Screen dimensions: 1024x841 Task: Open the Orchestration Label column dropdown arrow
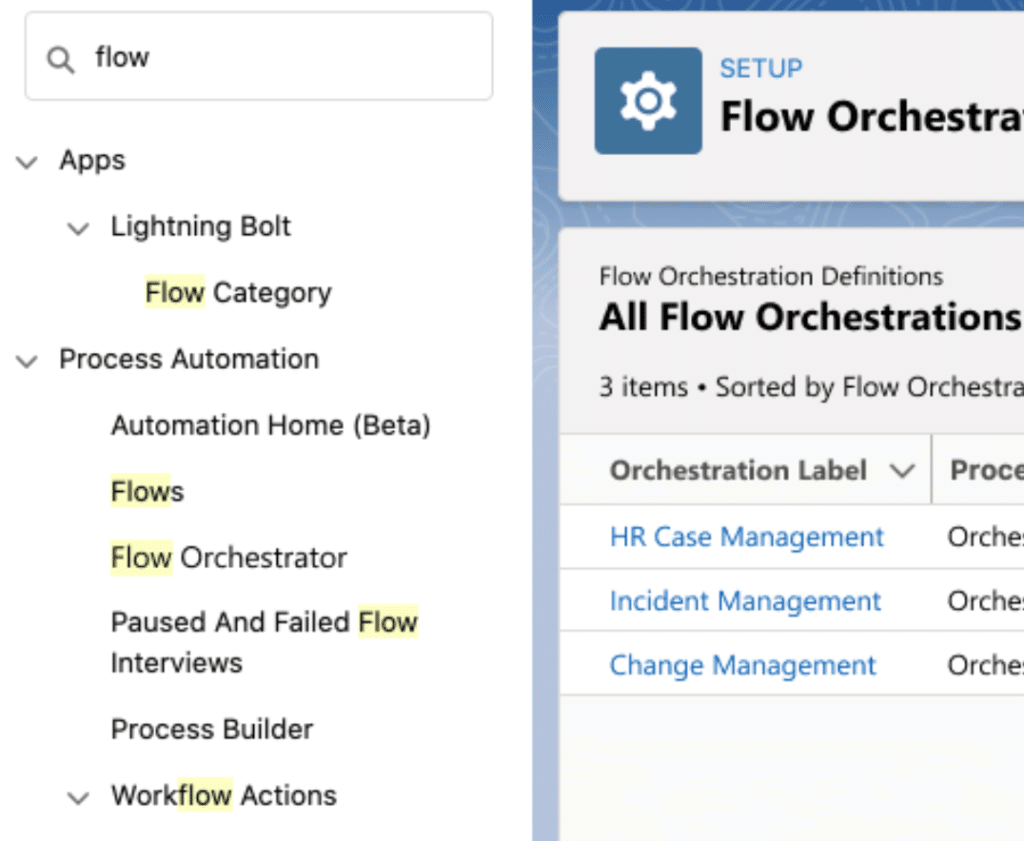902,471
